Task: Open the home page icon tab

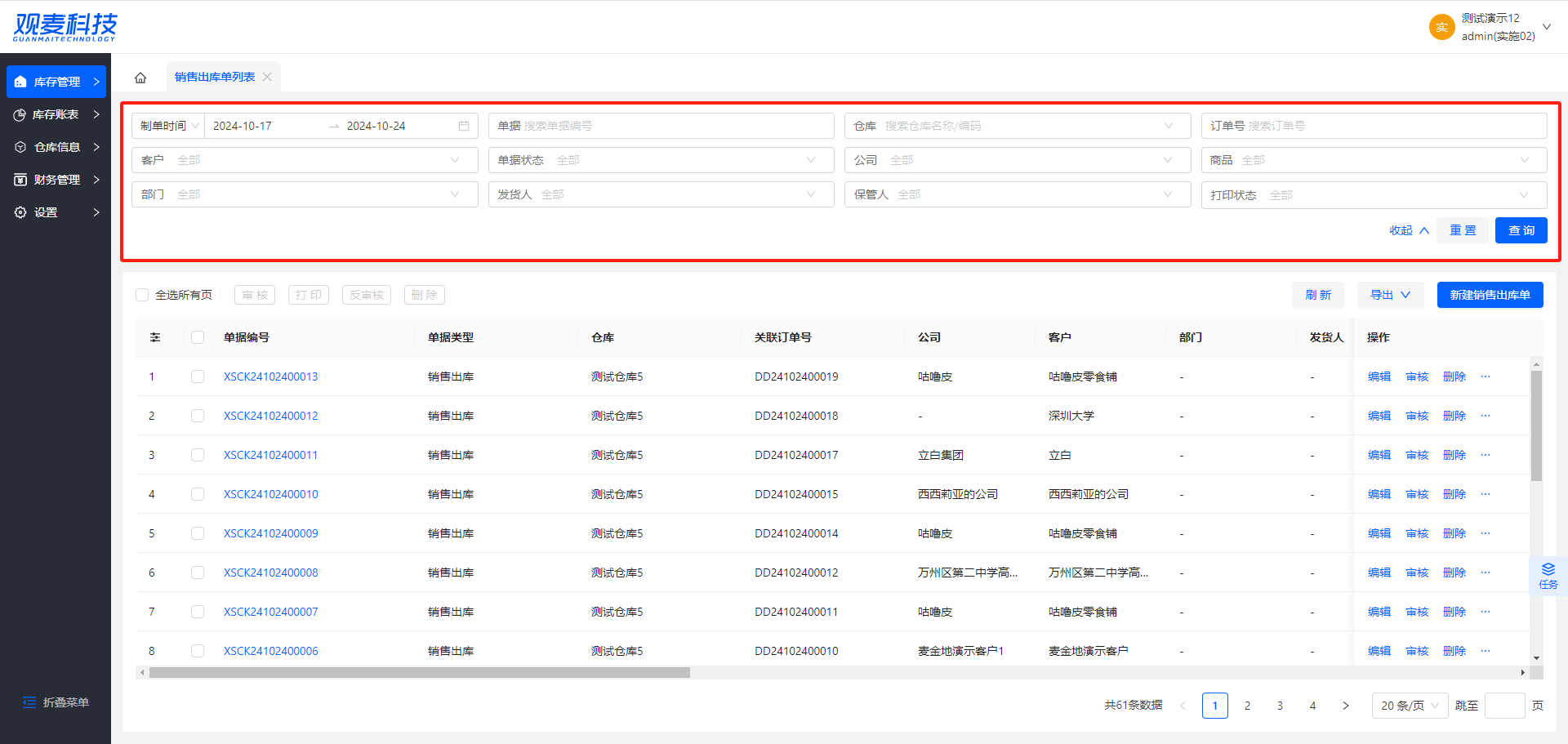Action: (140, 78)
